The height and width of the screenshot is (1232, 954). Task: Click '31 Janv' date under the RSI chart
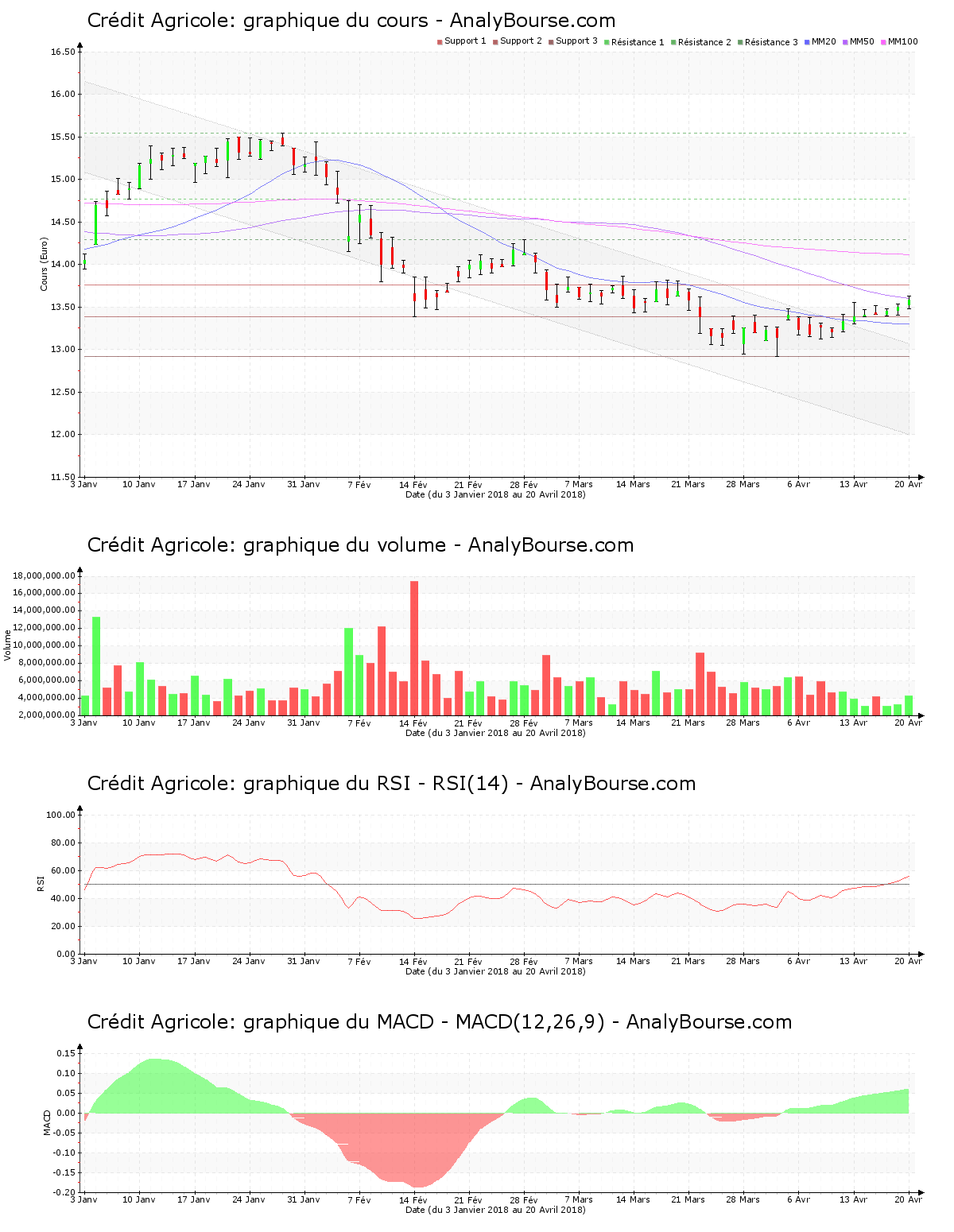[304, 961]
